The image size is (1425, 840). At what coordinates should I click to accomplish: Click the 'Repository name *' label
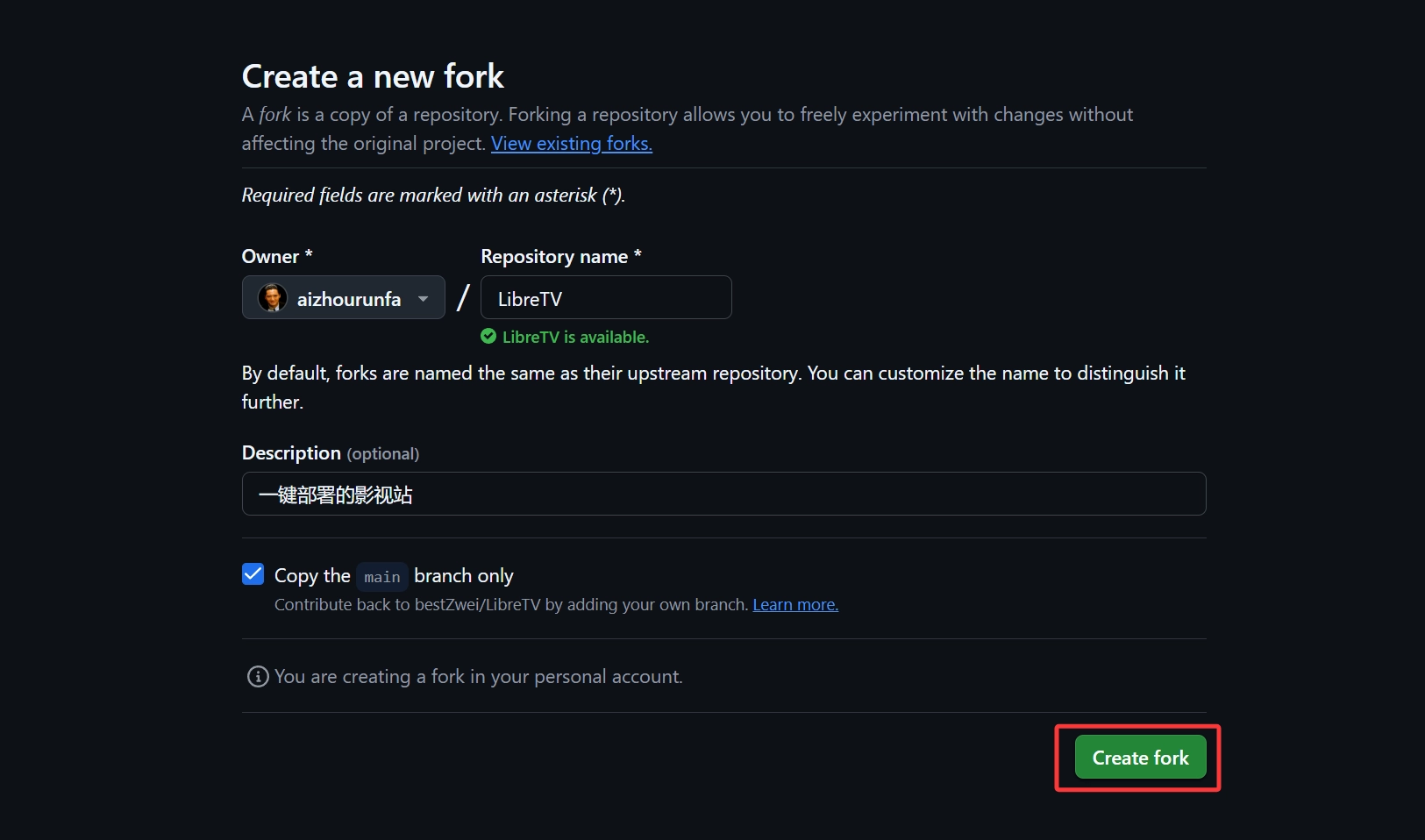[561, 257]
